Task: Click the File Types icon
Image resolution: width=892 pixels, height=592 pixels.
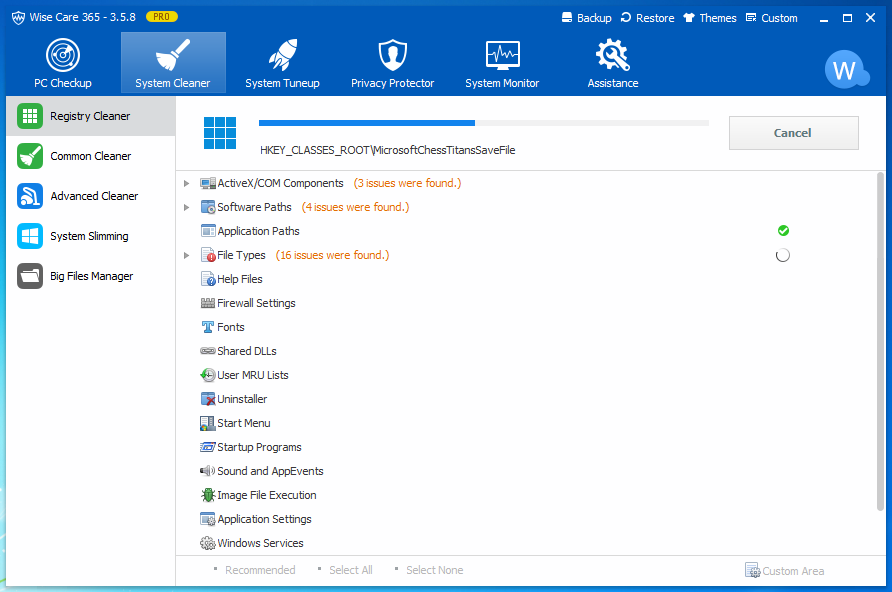Action: point(208,255)
